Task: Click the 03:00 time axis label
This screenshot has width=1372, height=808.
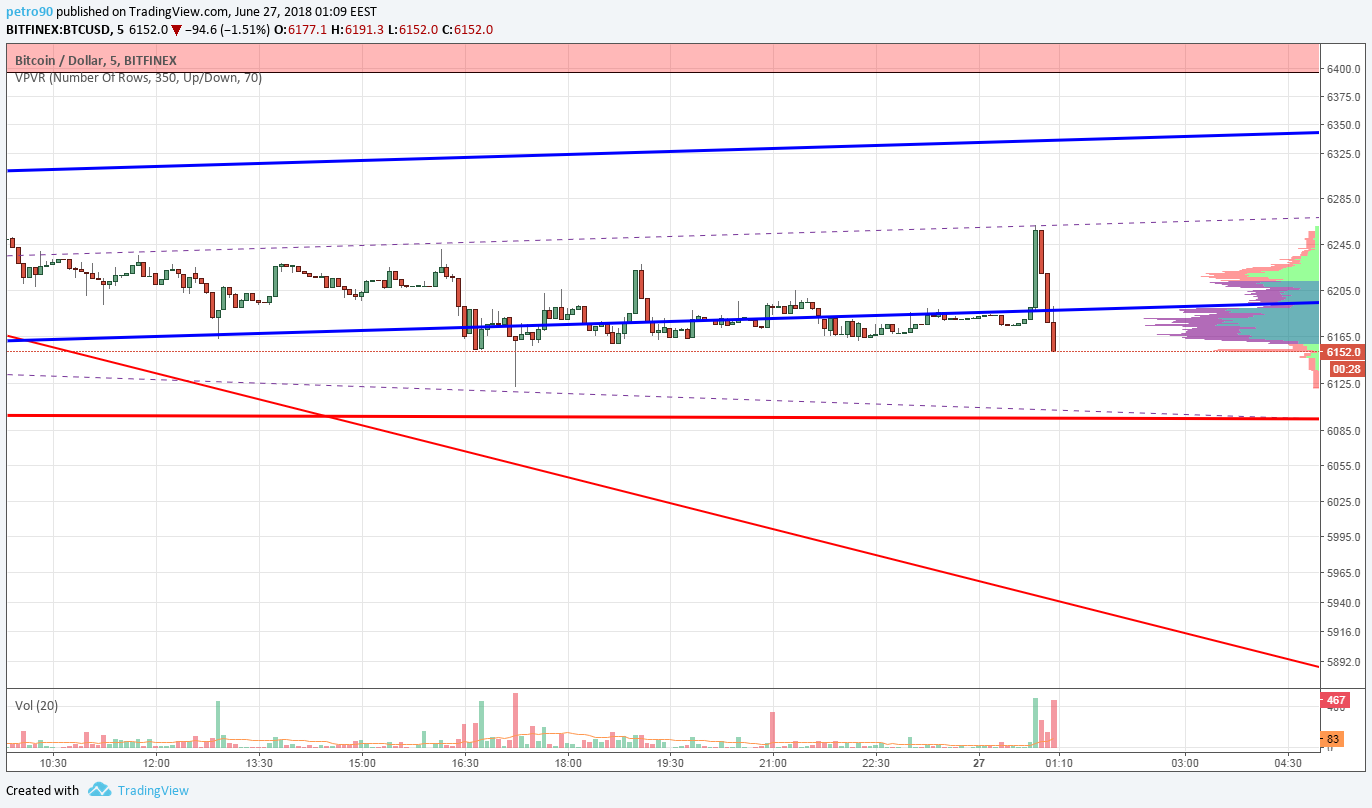Action: tap(1185, 763)
